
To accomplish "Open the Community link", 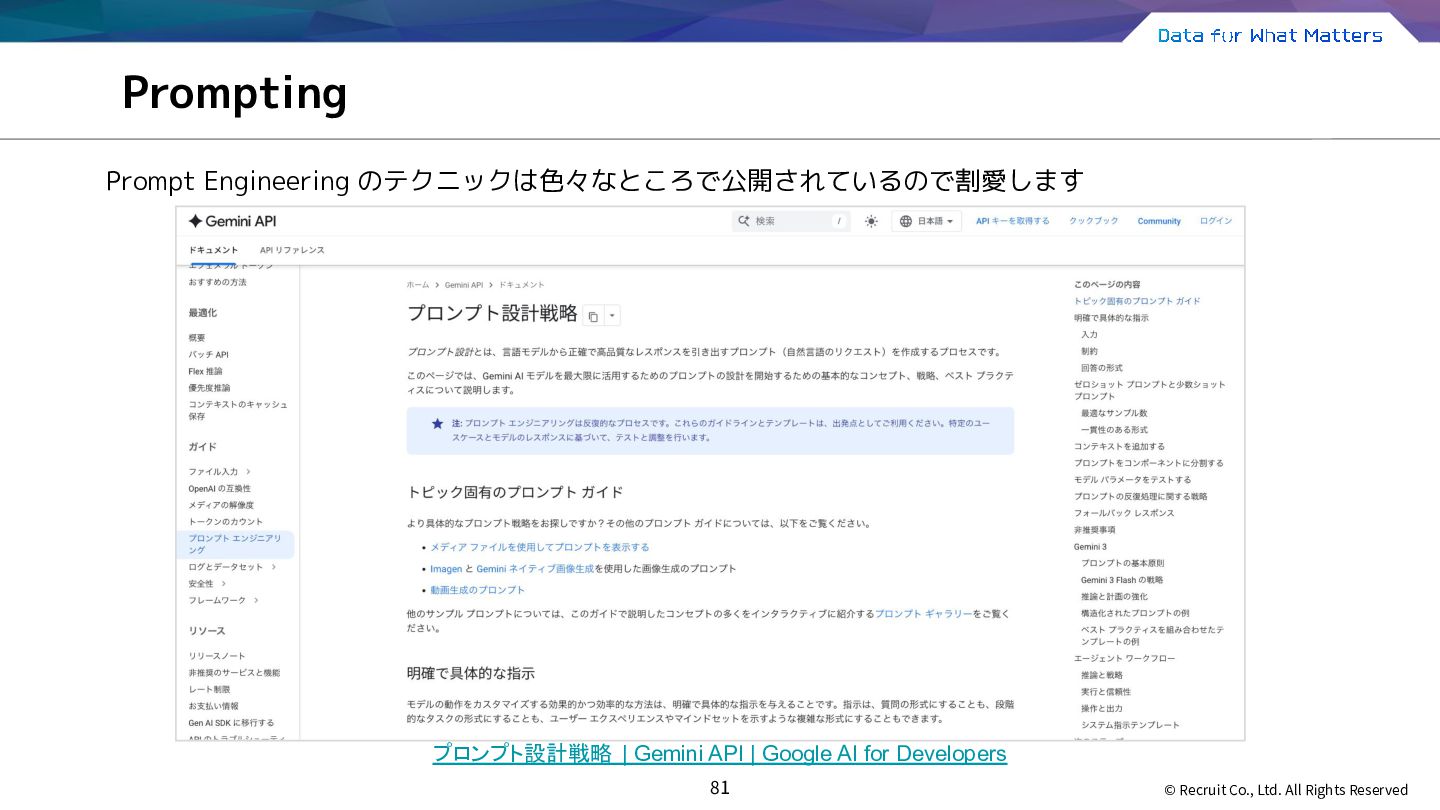I will click(1159, 221).
